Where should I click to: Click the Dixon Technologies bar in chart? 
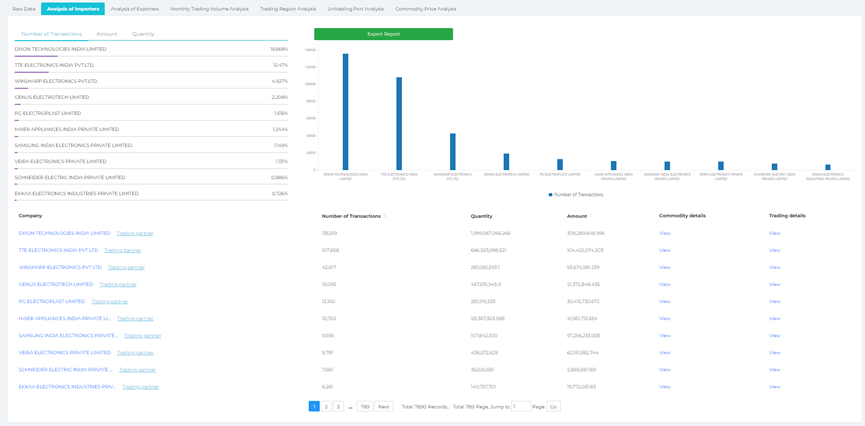[x=346, y=112]
